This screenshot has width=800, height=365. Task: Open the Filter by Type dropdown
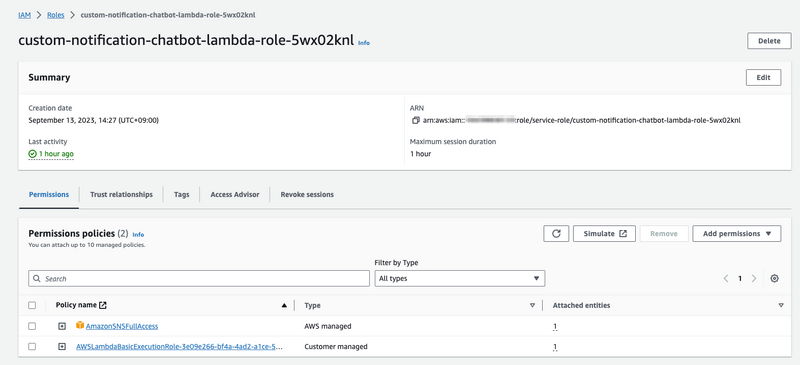[460, 279]
